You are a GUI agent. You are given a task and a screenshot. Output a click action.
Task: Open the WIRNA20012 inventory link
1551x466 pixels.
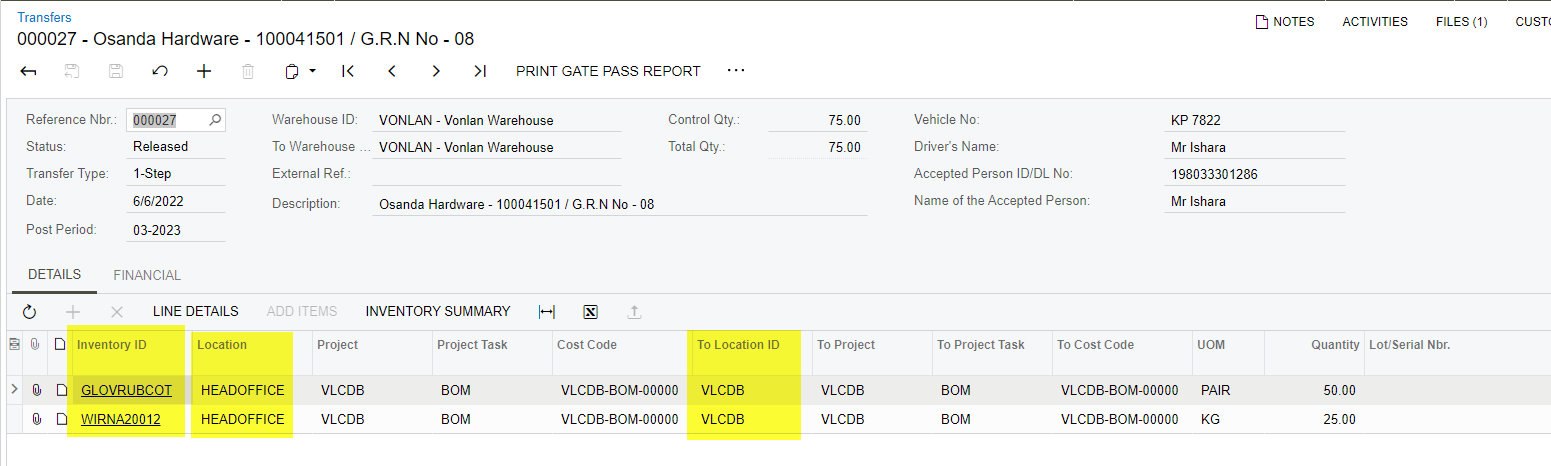pyautogui.click(x=120, y=419)
